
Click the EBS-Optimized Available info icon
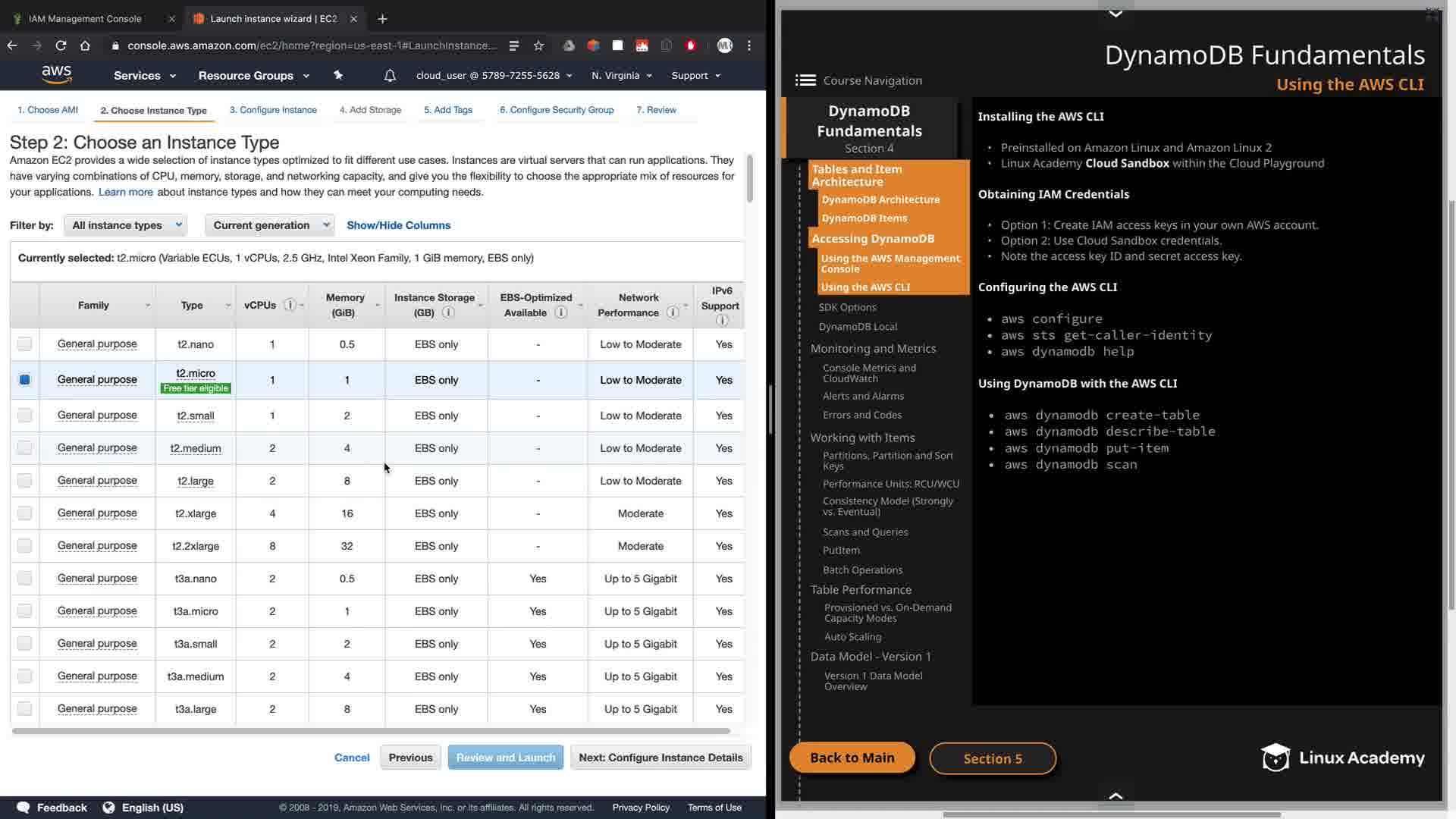(x=560, y=312)
